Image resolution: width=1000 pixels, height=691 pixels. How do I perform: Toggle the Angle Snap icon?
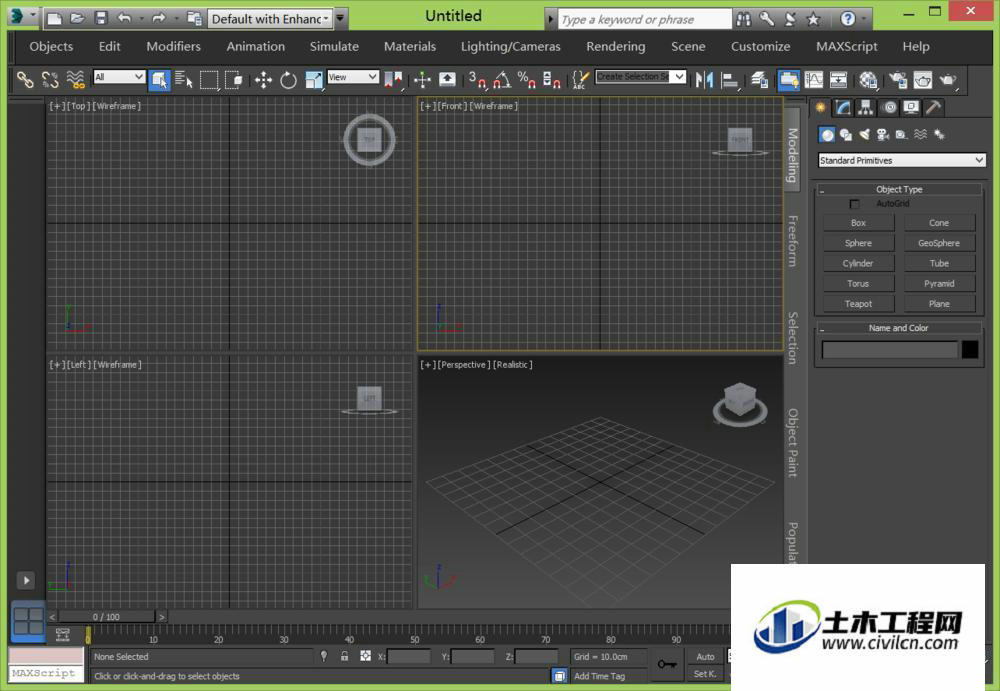pos(502,80)
